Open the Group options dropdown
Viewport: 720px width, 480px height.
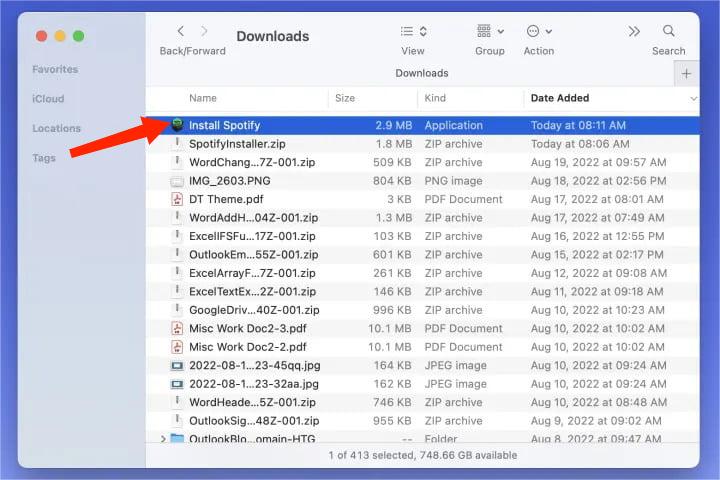click(x=490, y=31)
